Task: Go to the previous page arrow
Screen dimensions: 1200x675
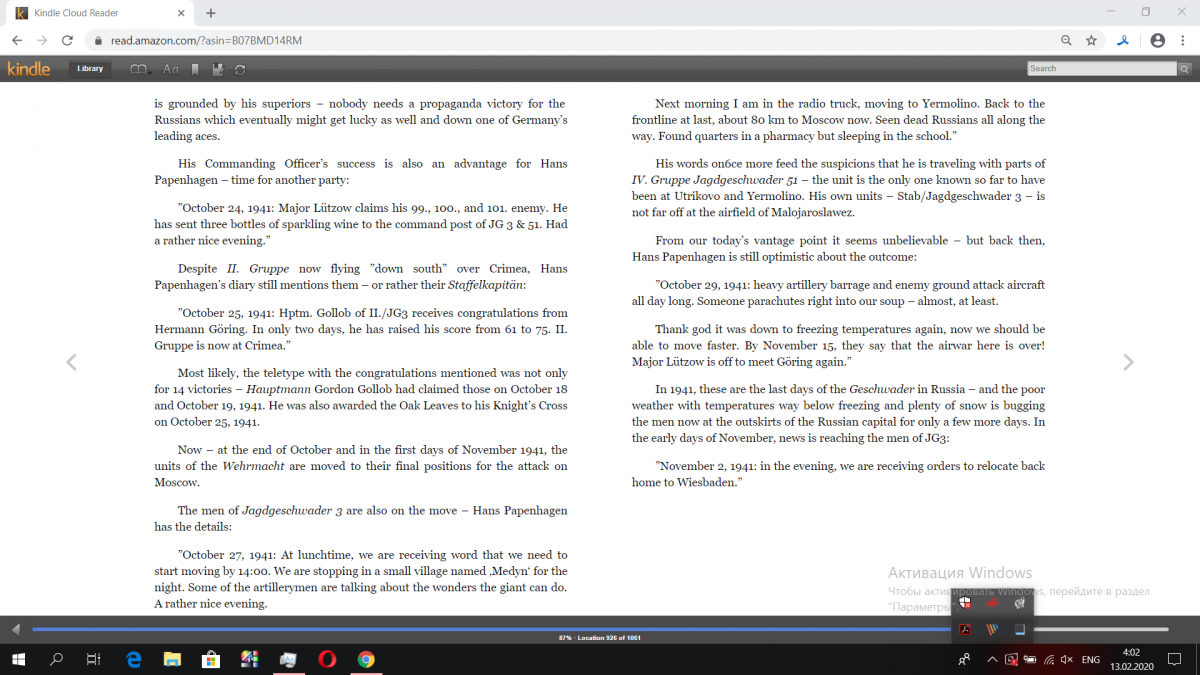Action: click(x=71, y=362)
